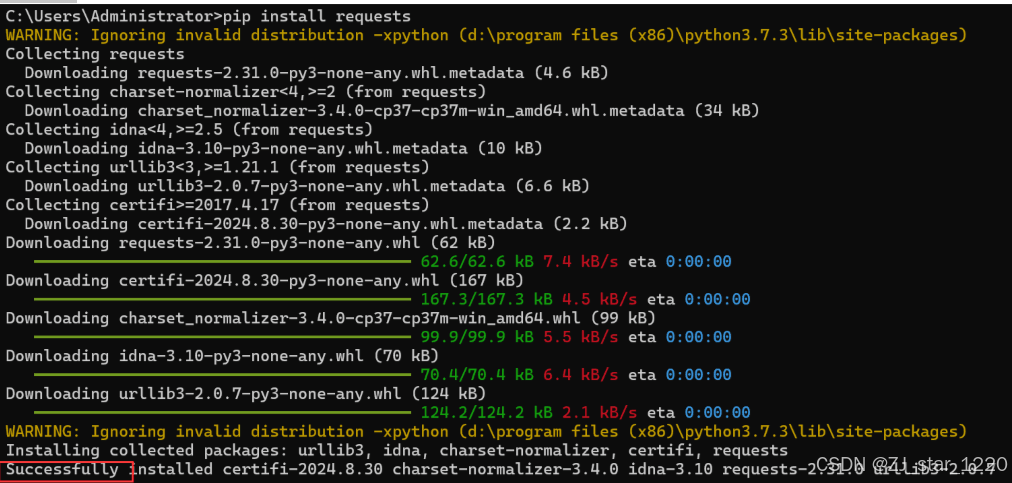Click 'Installing collected packages' line
Screen dimensions: 1012x483
tap(397, 450)
